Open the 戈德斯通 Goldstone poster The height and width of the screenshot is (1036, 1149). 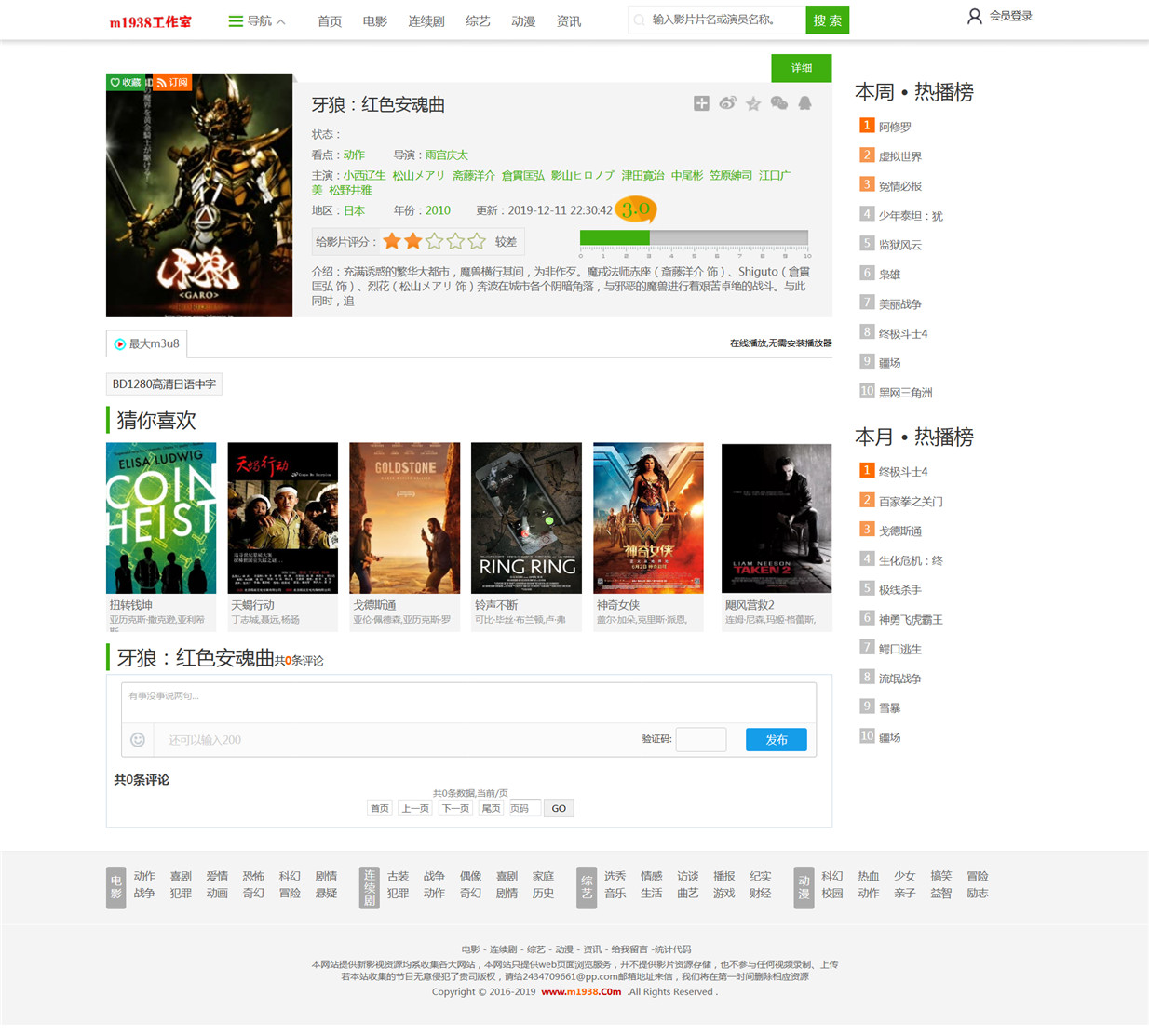click(x=405, y=518)
